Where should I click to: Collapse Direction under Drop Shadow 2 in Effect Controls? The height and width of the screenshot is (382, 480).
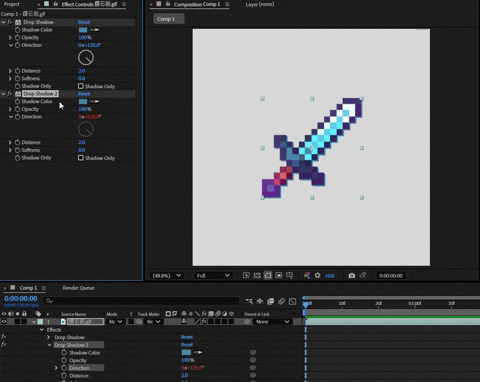tap(11, 117)
